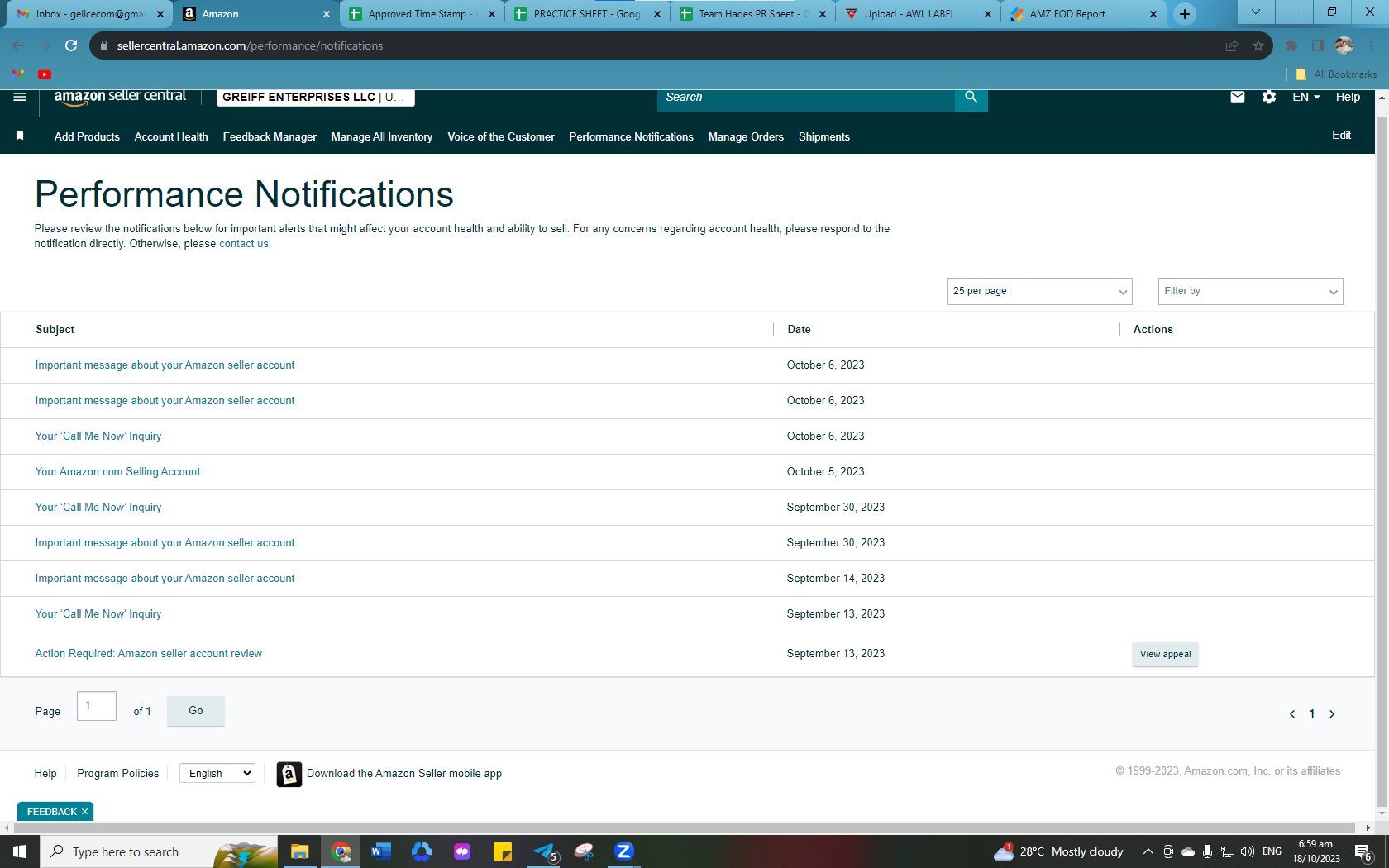Open Zoom from the taskbar

pyautogui.click(x=624, y=851)
